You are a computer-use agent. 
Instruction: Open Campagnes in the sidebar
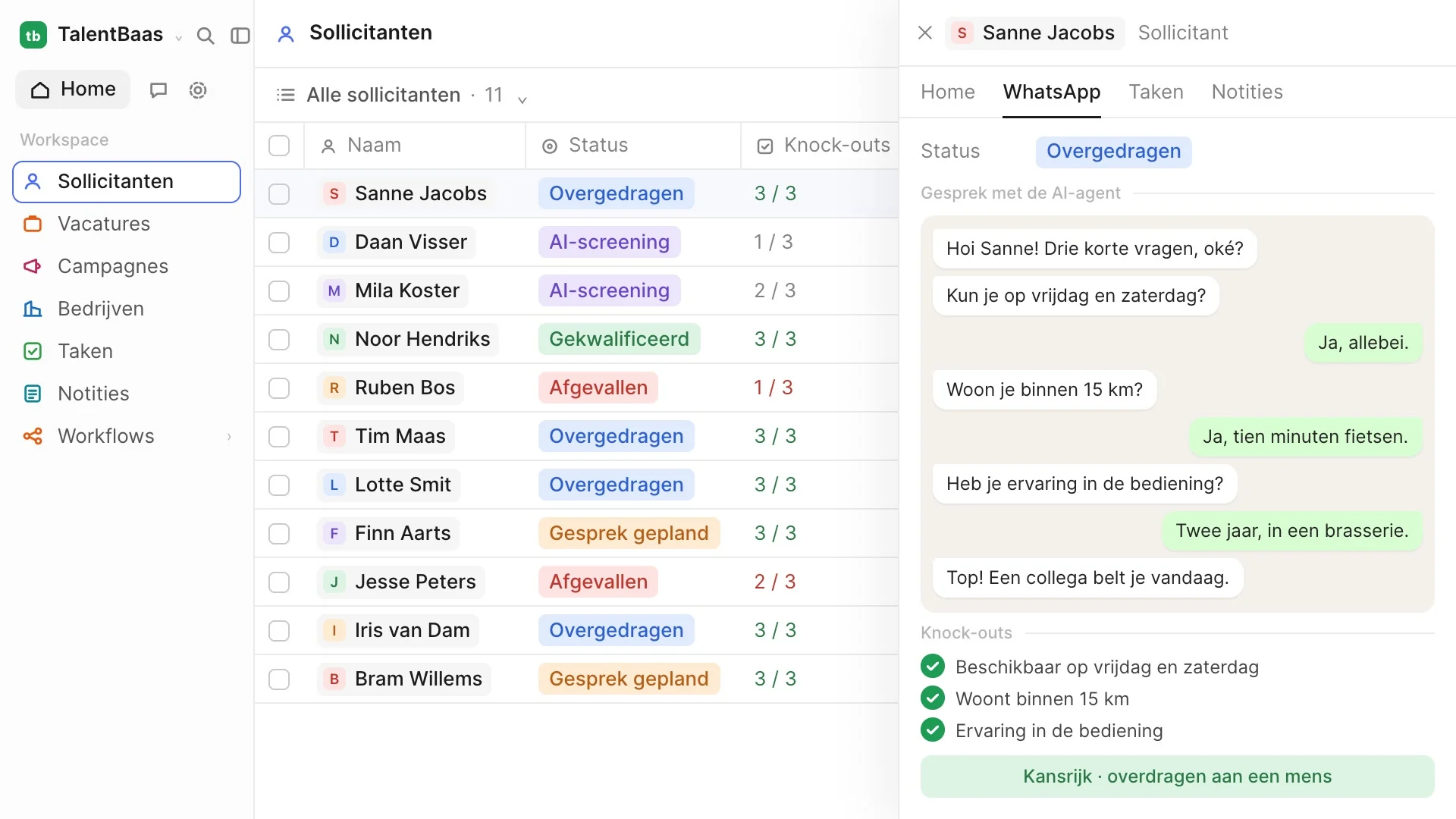click(127, 266)
